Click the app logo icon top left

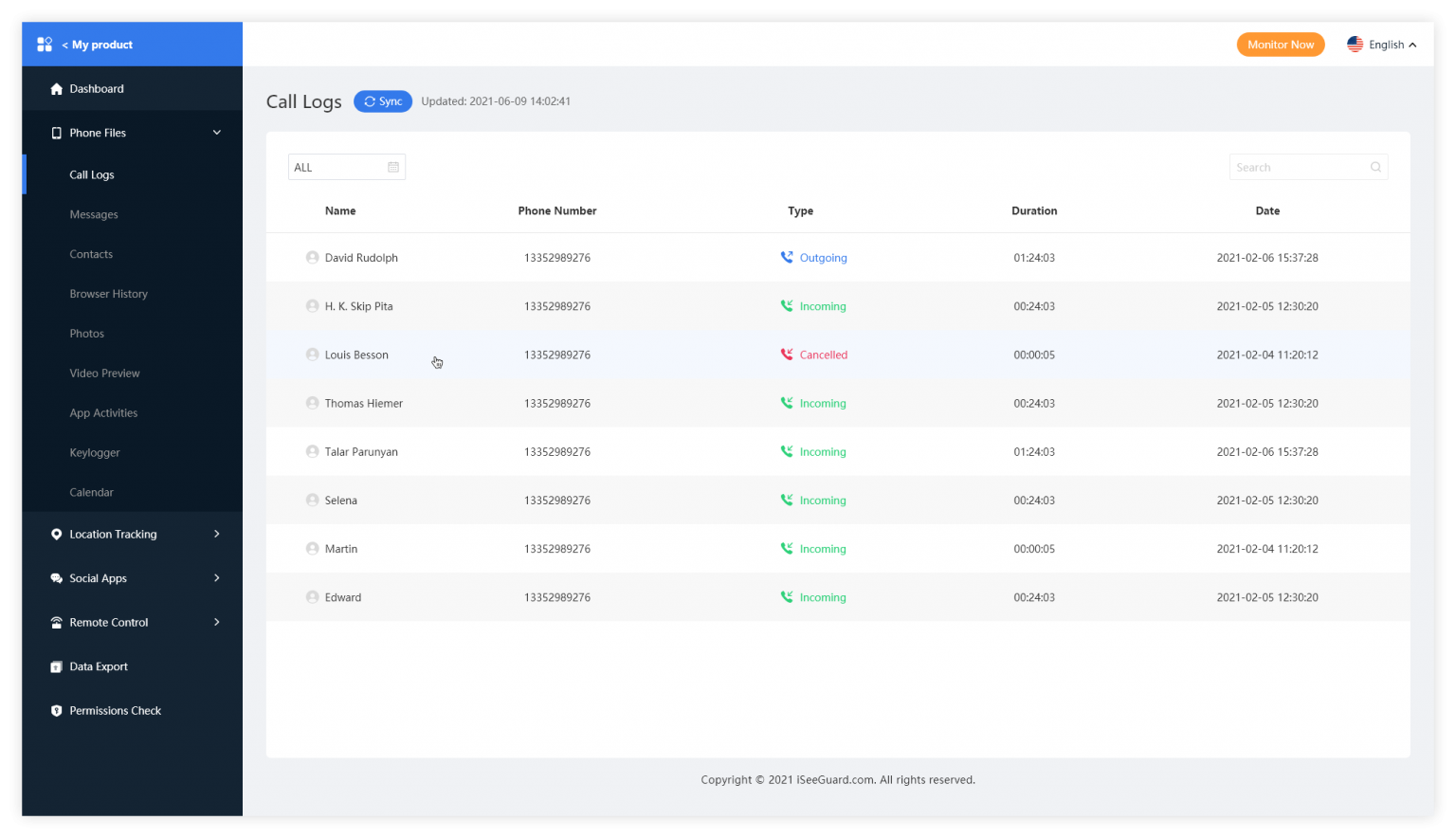point(44,44)
